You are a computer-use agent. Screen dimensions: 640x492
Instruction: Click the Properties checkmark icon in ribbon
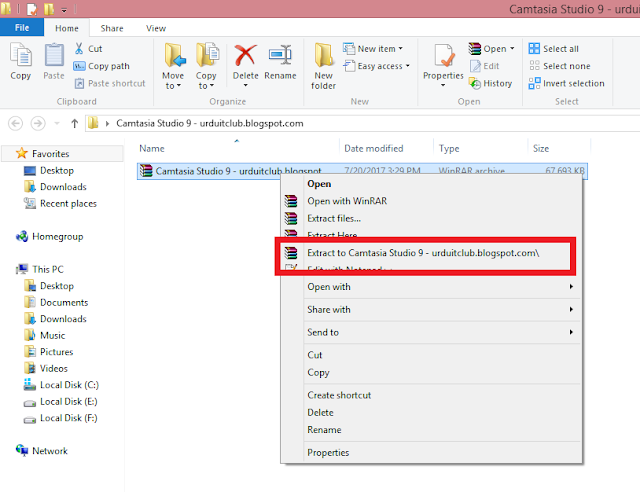click(x=444, y=56)
